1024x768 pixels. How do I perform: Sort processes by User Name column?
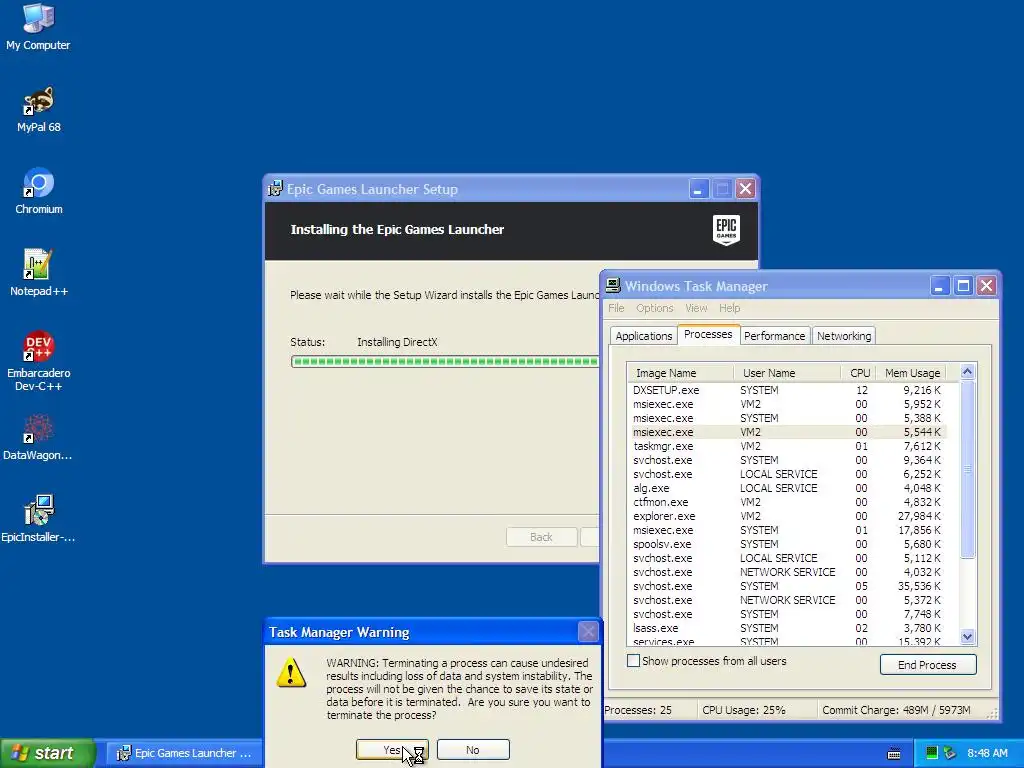(787, 373)
